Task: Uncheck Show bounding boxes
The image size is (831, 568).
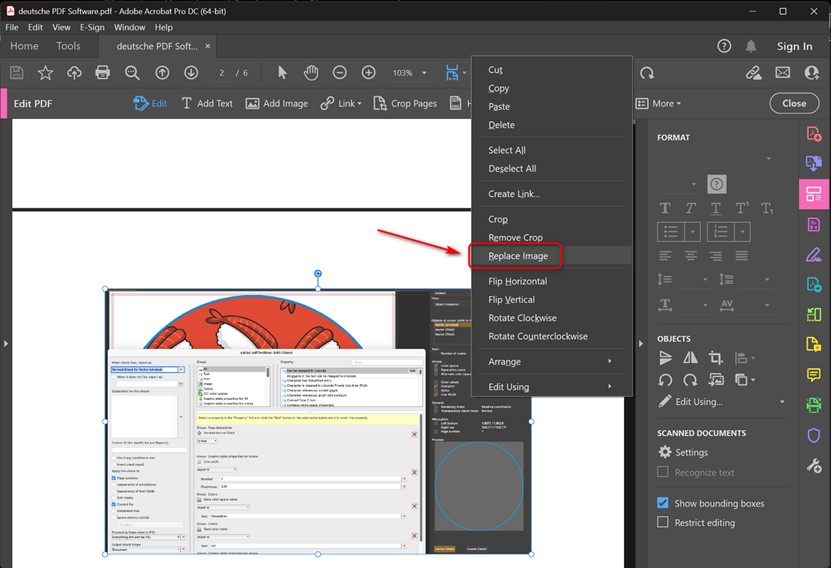Action: 662,503
